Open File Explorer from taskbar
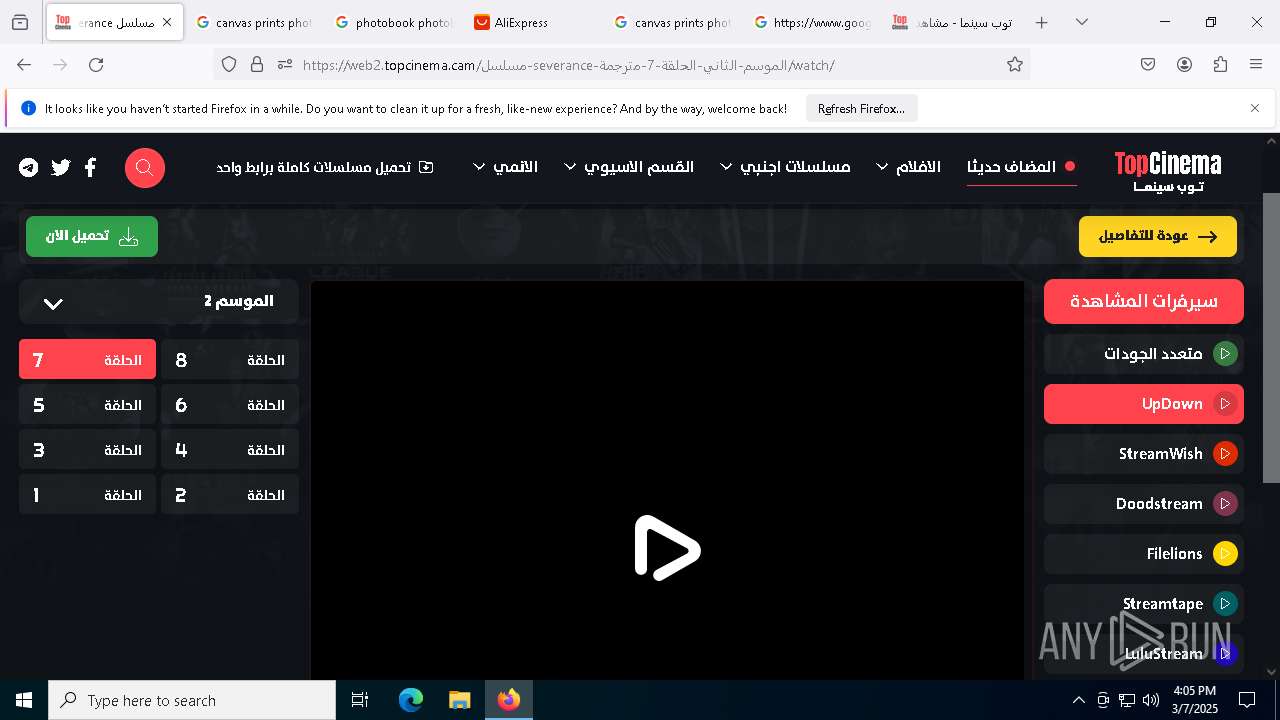The image size is (1280, 720). [x=459, y=700]
